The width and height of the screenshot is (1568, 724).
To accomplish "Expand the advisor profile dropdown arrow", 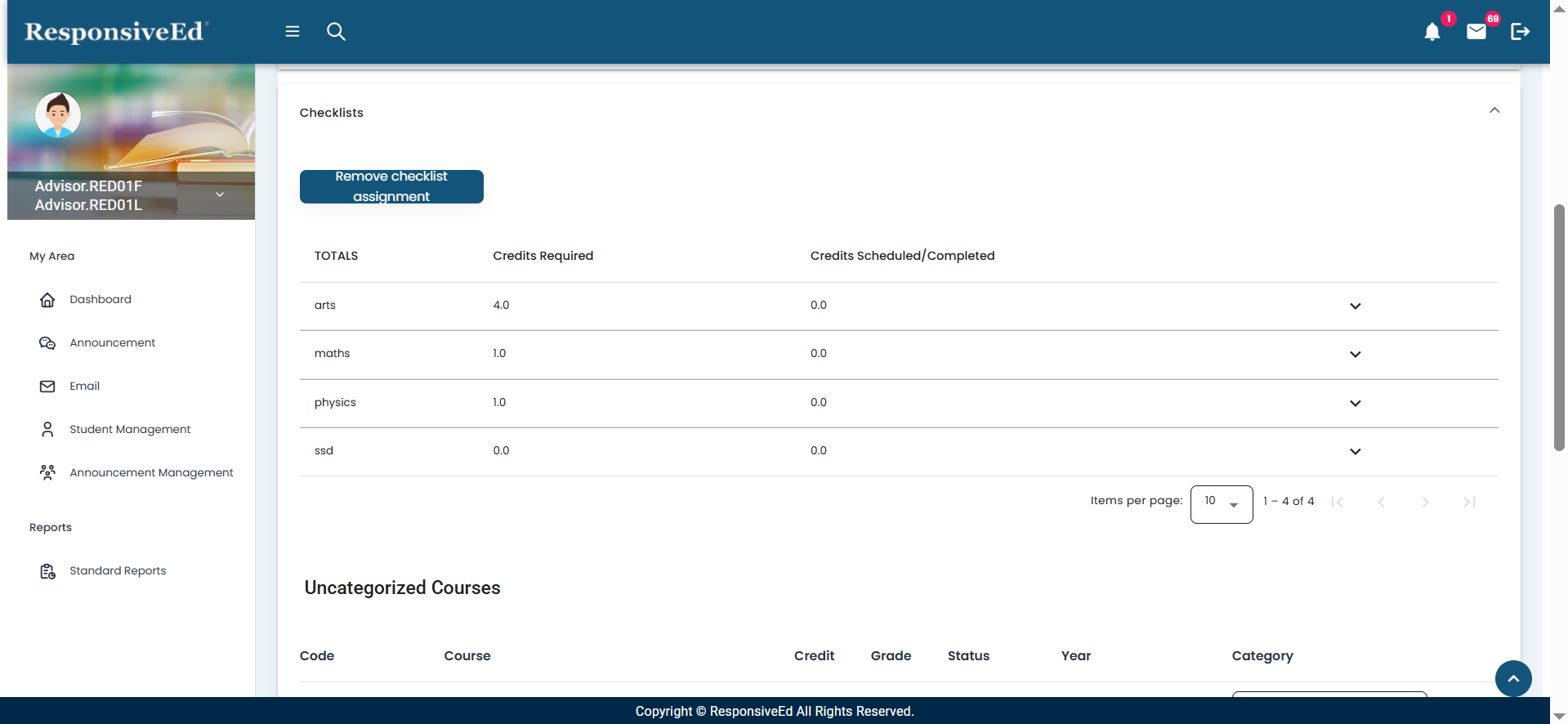I will tap(220, 194).
